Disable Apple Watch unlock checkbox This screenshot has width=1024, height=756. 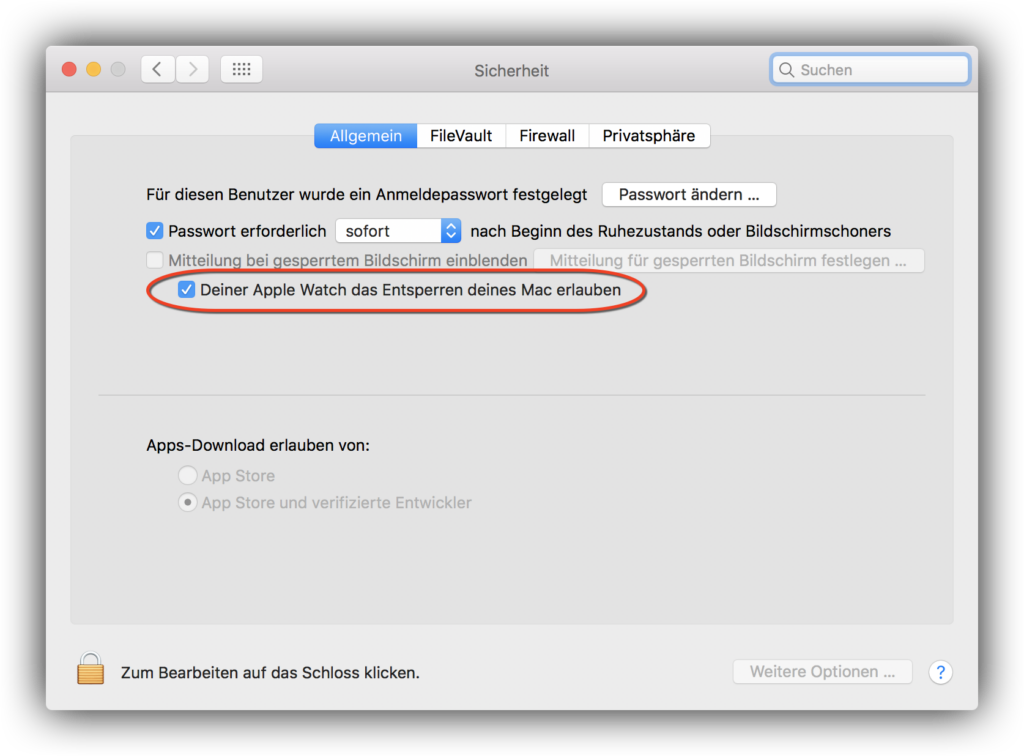tap(186, 290)
